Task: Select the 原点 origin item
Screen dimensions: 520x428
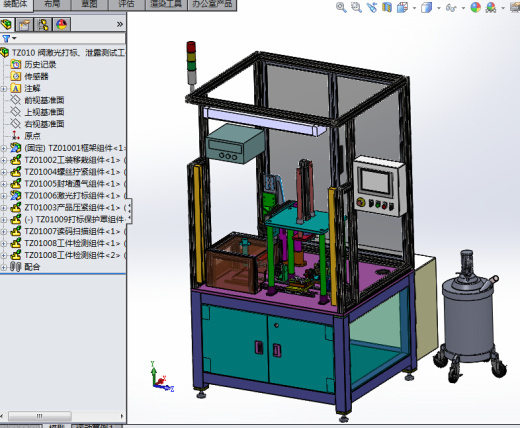Action: click(32, 136)
